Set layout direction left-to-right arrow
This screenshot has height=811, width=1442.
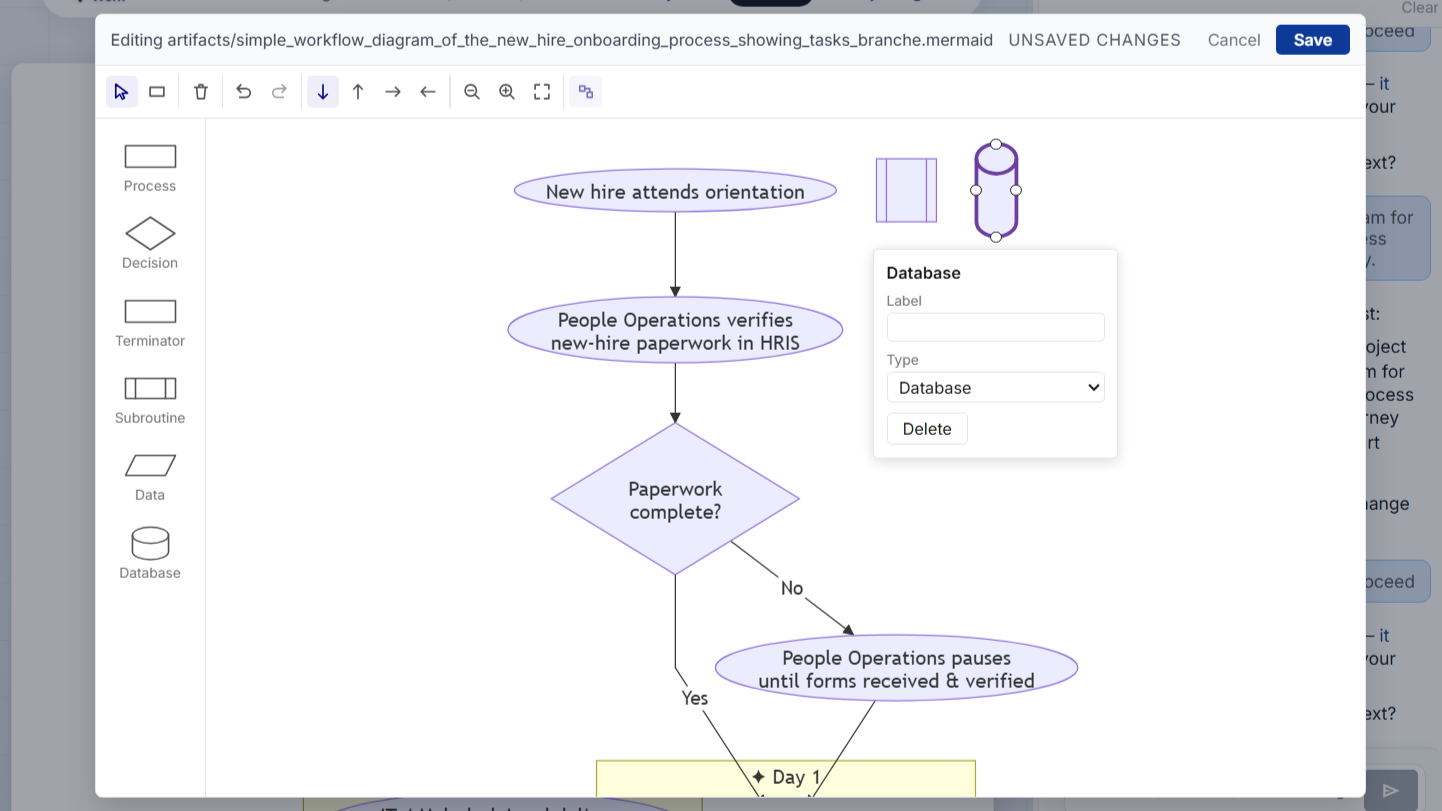pos(393,92)
